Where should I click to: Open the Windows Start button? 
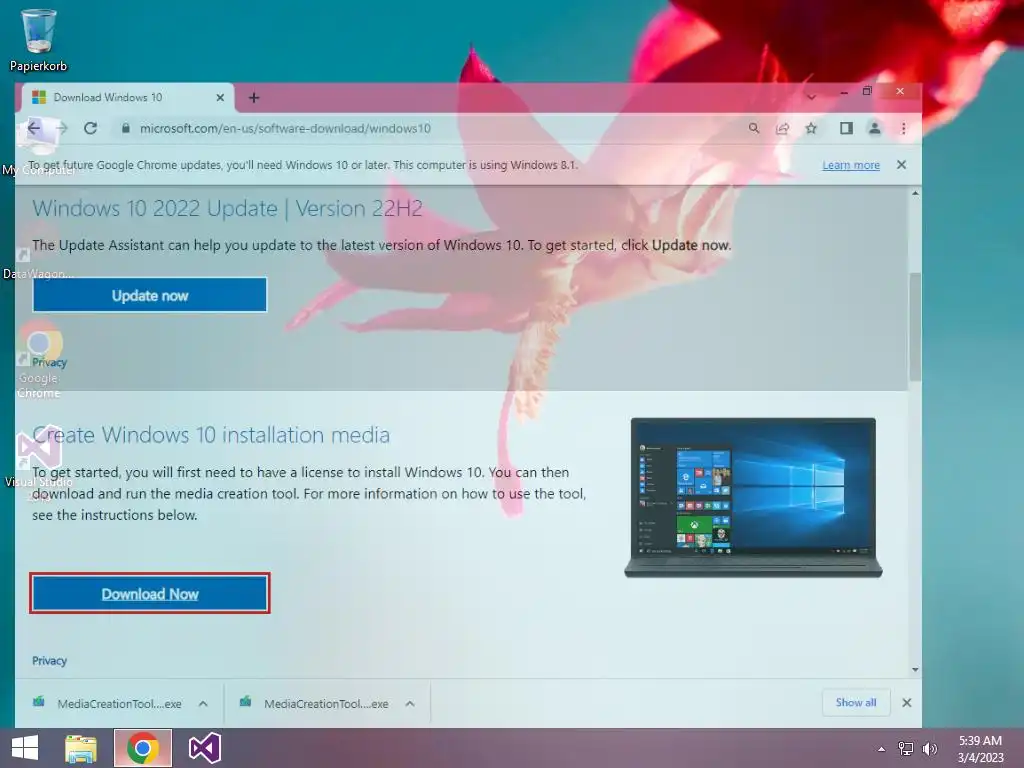pos(25,748)
